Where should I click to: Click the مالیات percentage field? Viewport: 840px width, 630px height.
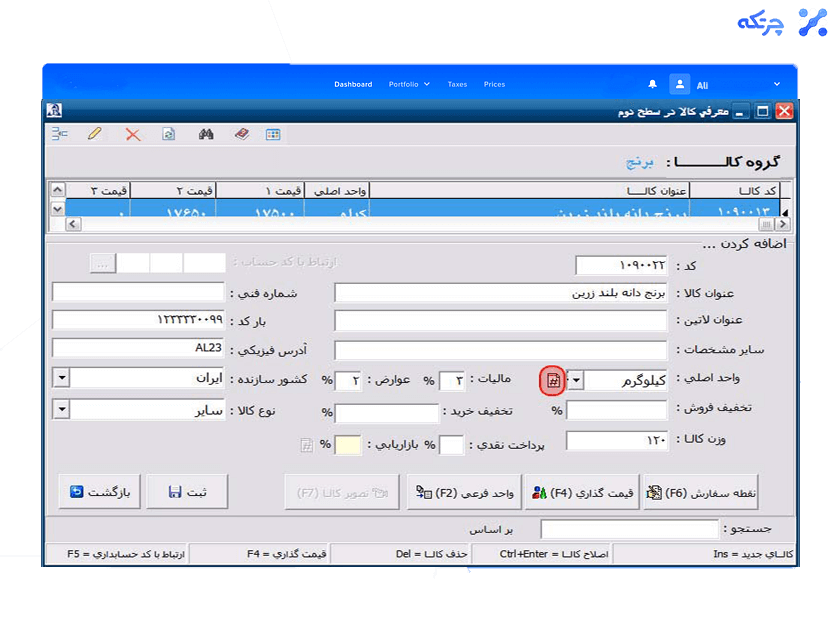click(452, 380)
